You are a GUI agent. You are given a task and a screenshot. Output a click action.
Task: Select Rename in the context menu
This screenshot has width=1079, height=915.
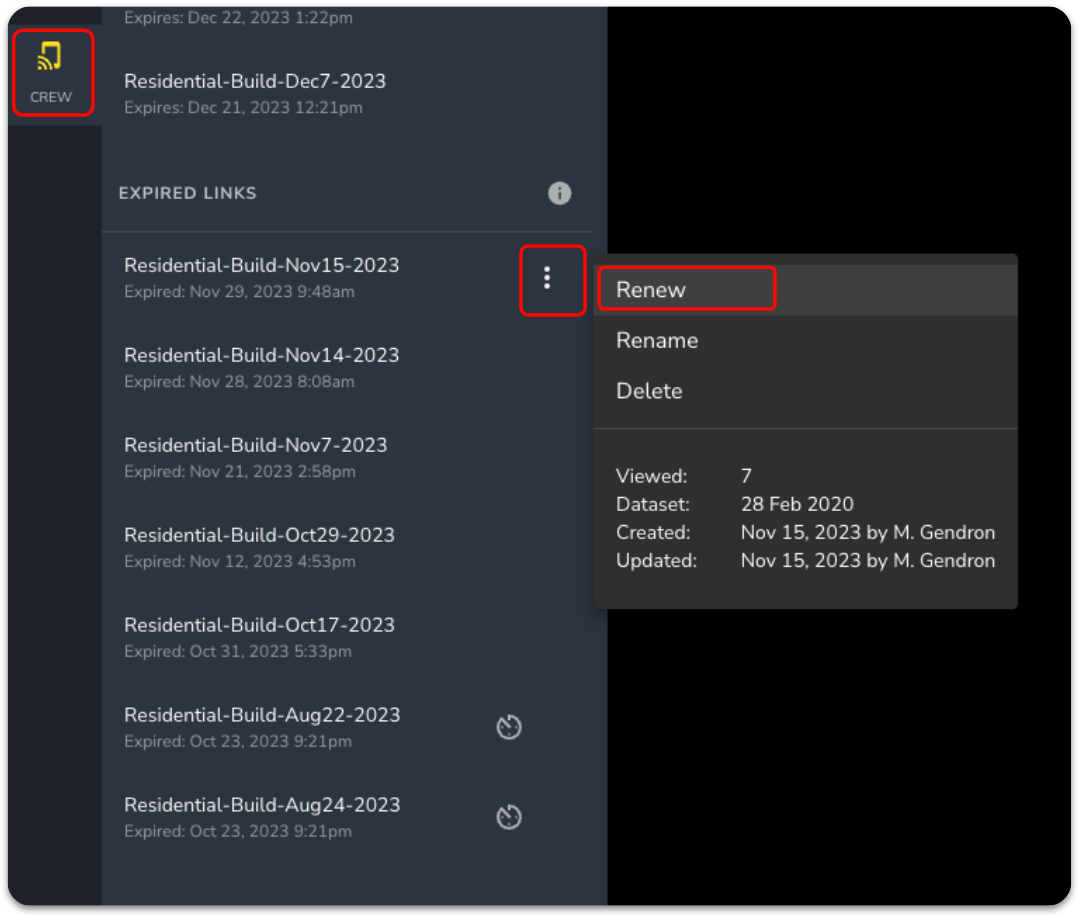(657, 341)
